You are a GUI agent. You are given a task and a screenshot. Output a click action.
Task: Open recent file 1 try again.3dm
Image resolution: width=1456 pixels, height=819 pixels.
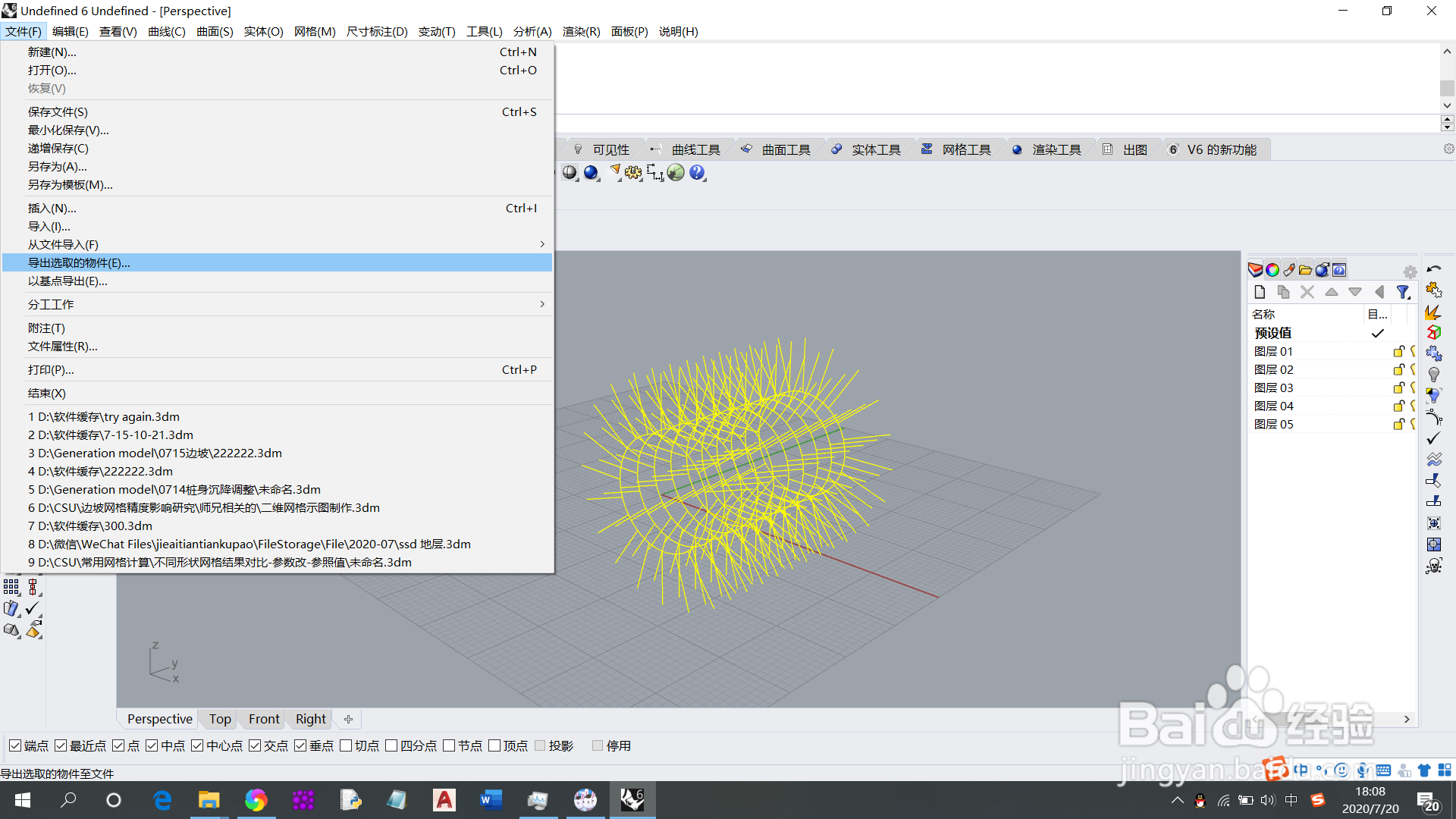[278, 417]
